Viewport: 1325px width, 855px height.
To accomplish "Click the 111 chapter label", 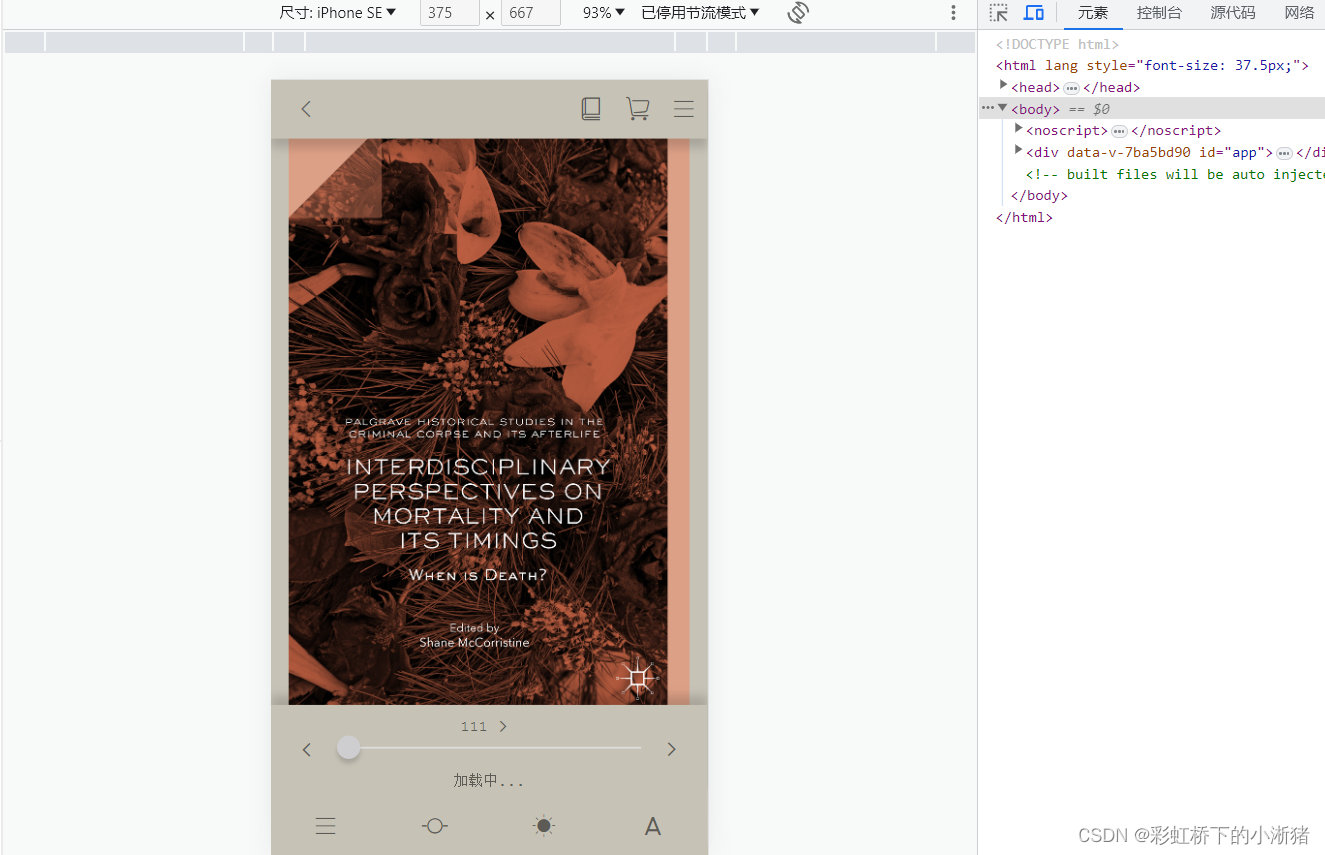I will pyautogui.click(x=474, y=727).
